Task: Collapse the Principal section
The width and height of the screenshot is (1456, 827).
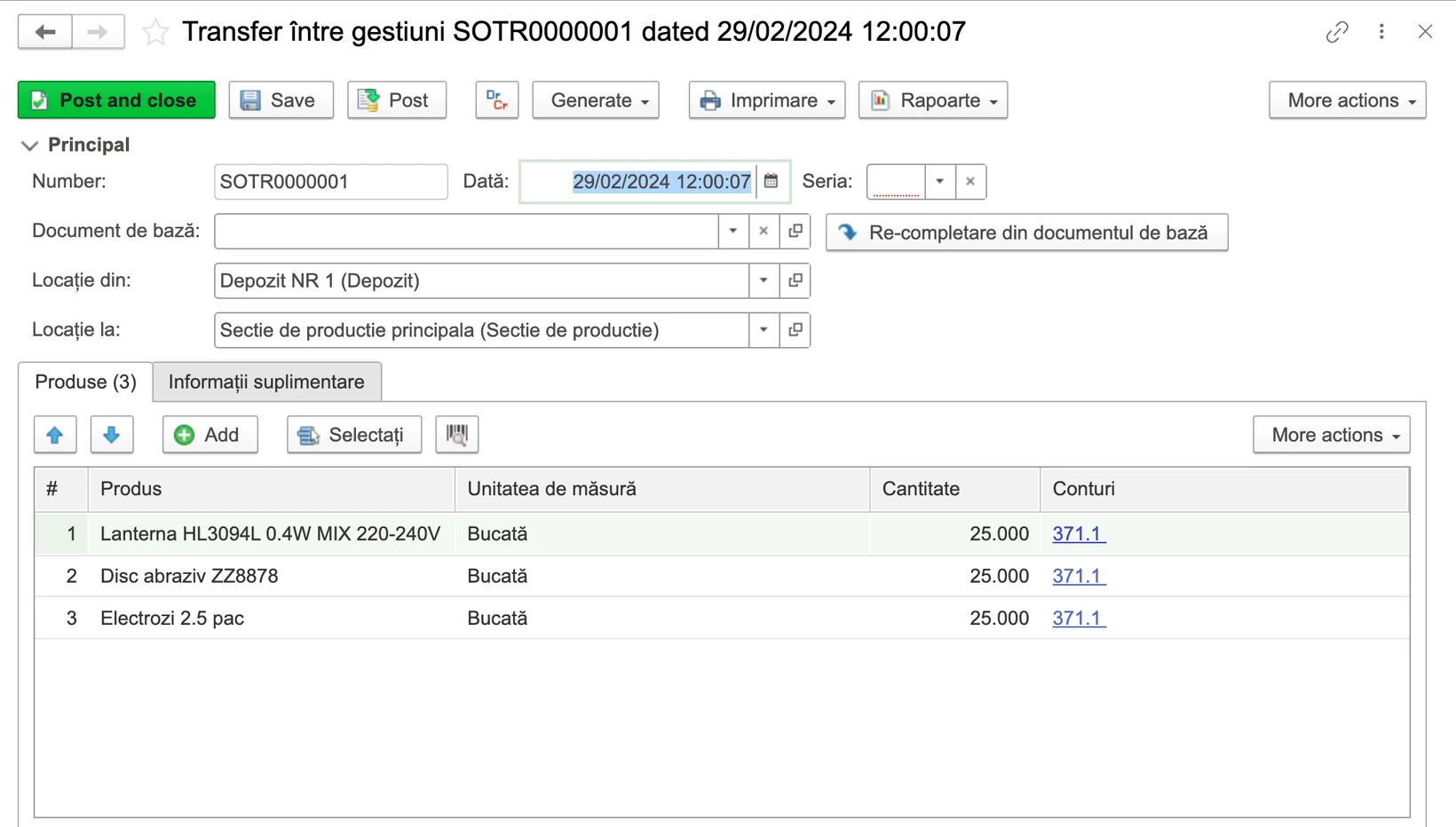Action: 29,146
